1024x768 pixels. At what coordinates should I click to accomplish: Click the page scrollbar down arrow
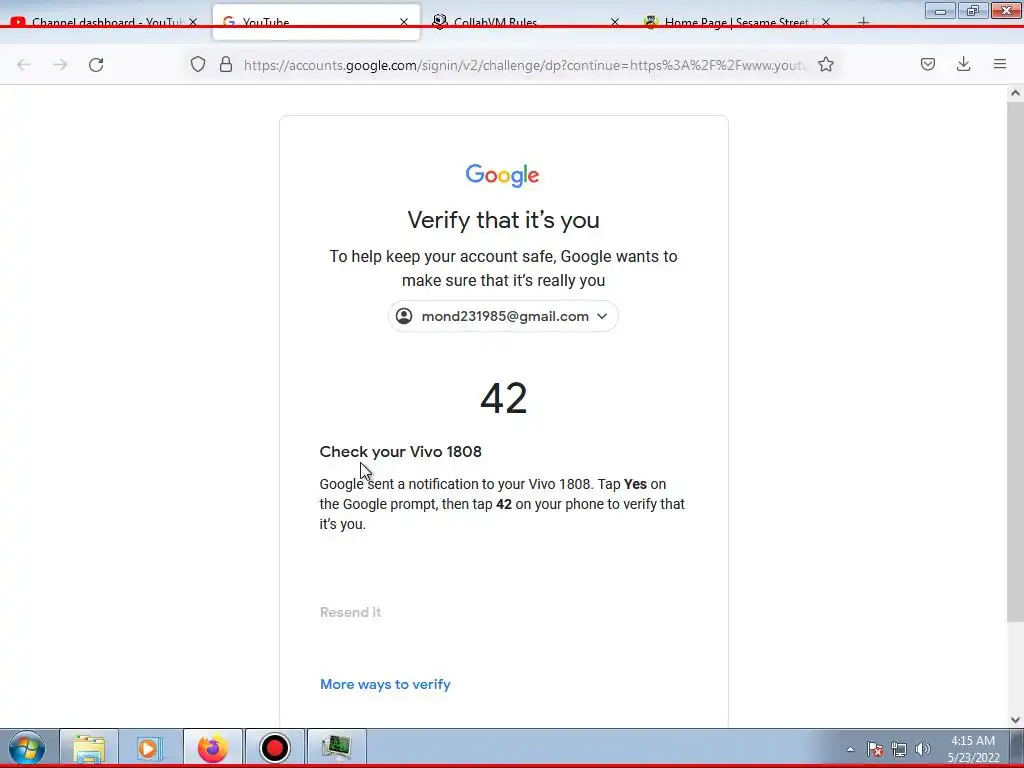point(1015,720)
